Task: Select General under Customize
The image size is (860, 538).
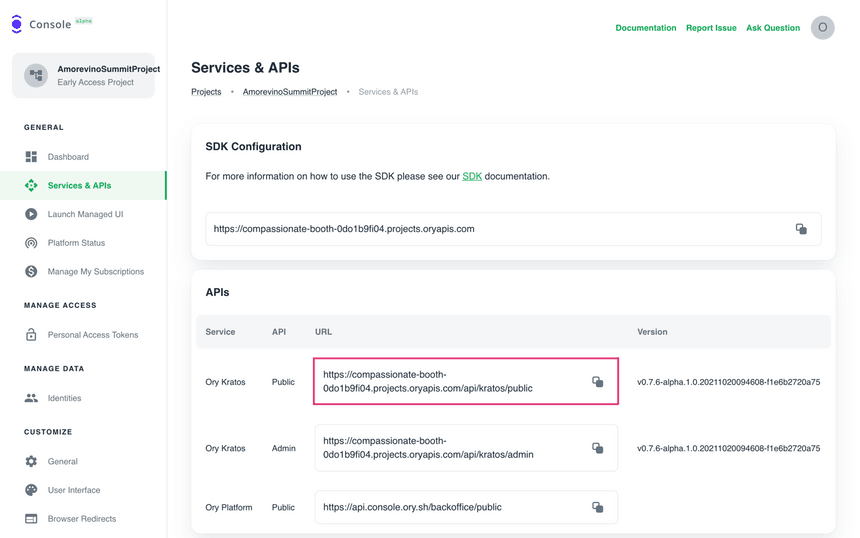Action: click(x=62, y=462)
